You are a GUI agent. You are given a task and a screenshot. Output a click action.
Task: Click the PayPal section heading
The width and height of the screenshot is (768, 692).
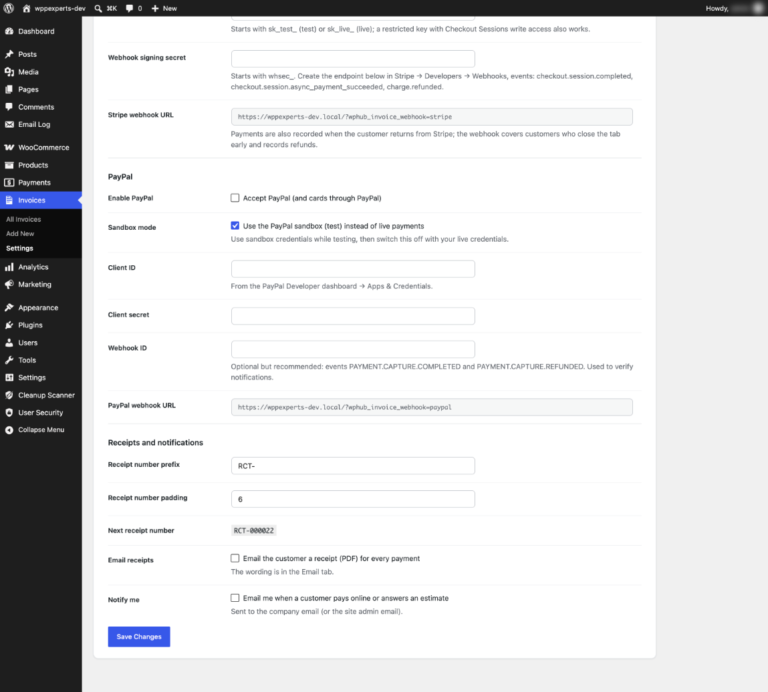click(120, 177)
